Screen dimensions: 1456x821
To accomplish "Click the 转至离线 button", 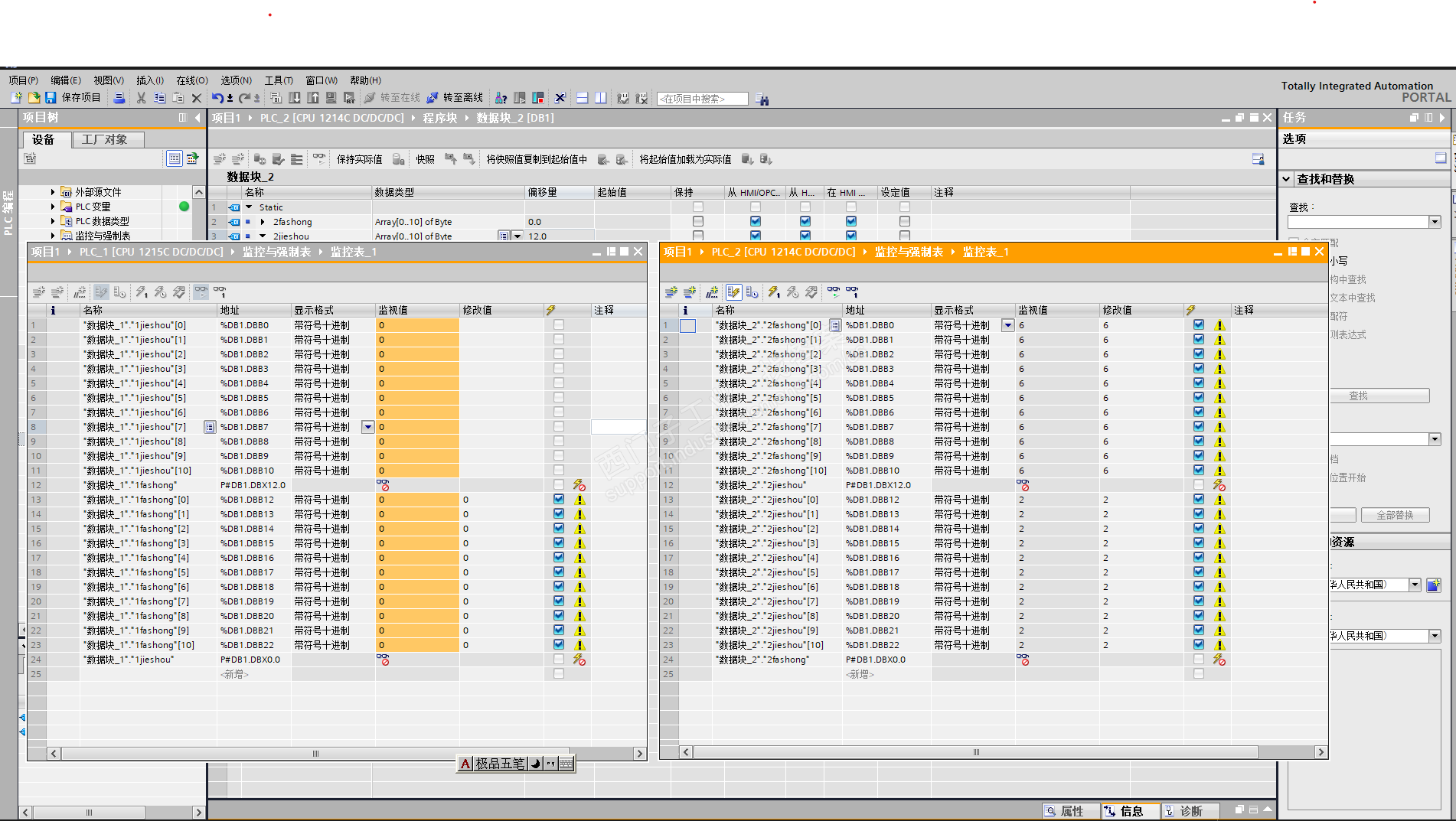I will tap(455, 98).
